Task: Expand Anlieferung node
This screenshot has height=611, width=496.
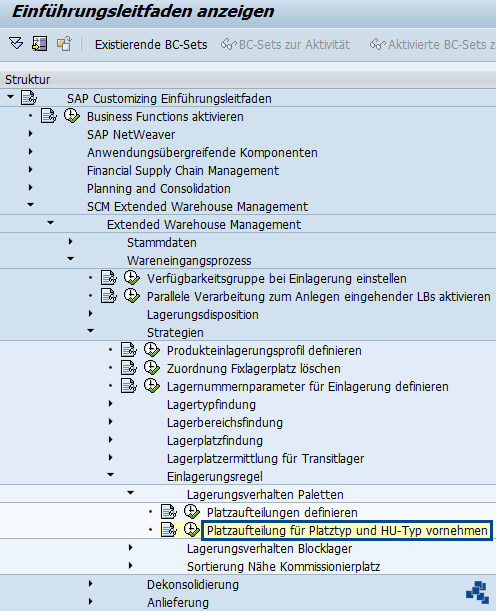Action: 91,601
